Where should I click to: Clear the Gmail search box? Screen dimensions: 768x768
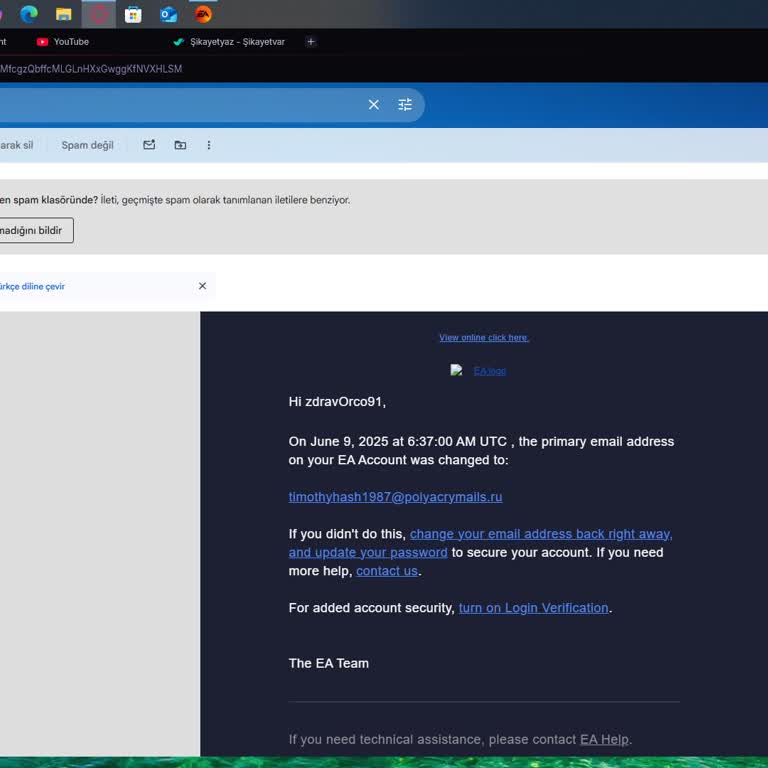tap(374, 105)
